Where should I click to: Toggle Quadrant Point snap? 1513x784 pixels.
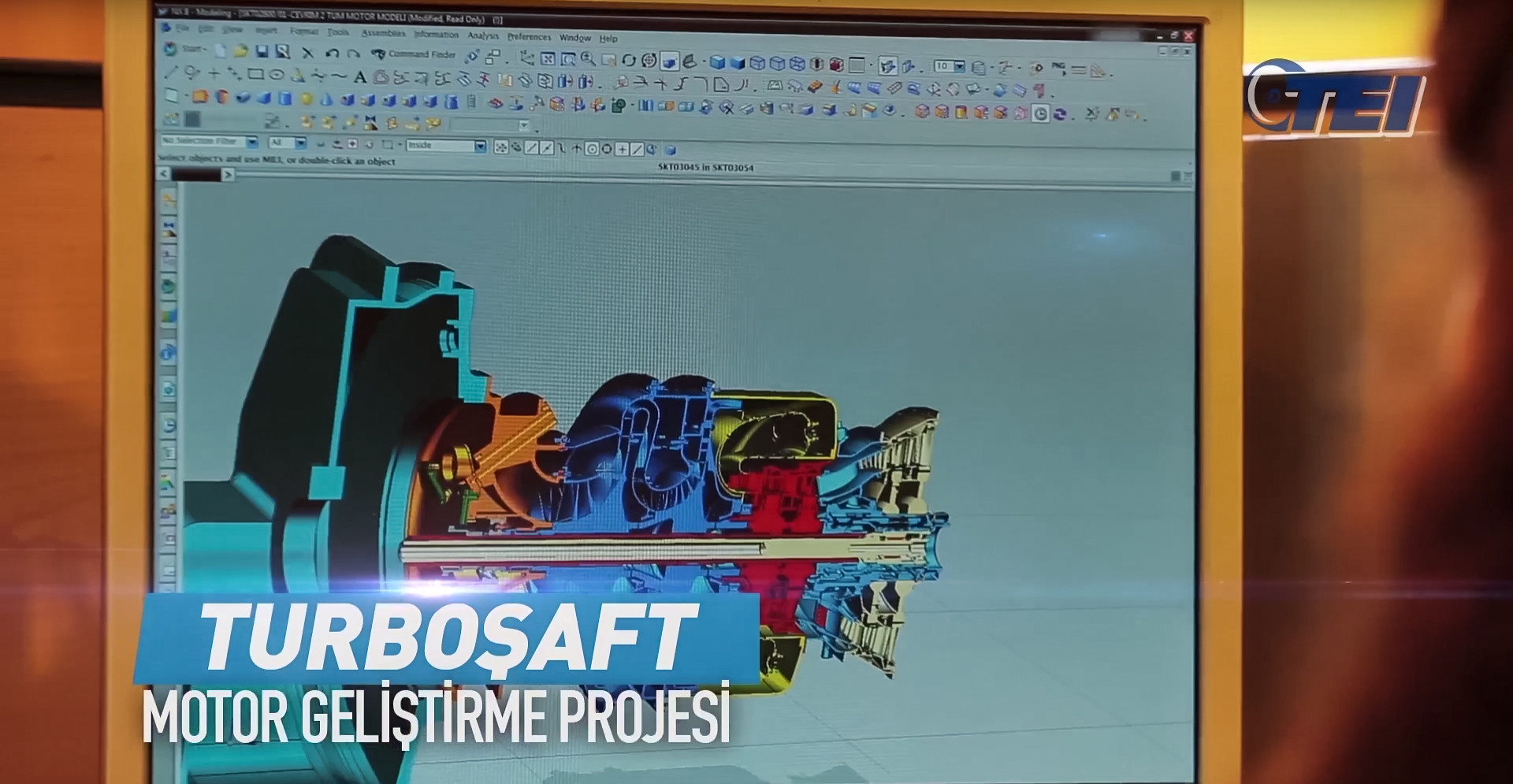coord(607,149)
